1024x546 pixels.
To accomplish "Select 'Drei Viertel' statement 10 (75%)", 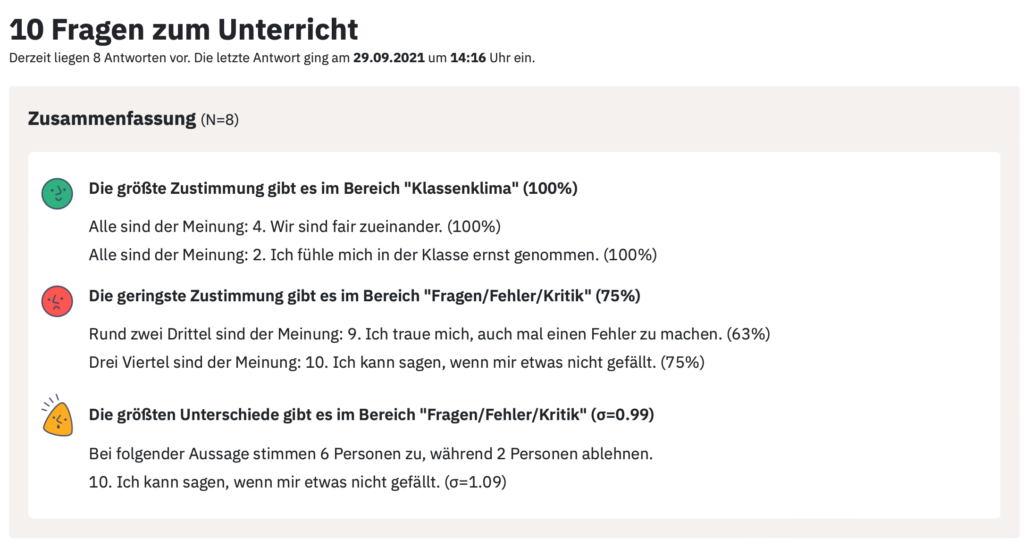I will 396,362.
